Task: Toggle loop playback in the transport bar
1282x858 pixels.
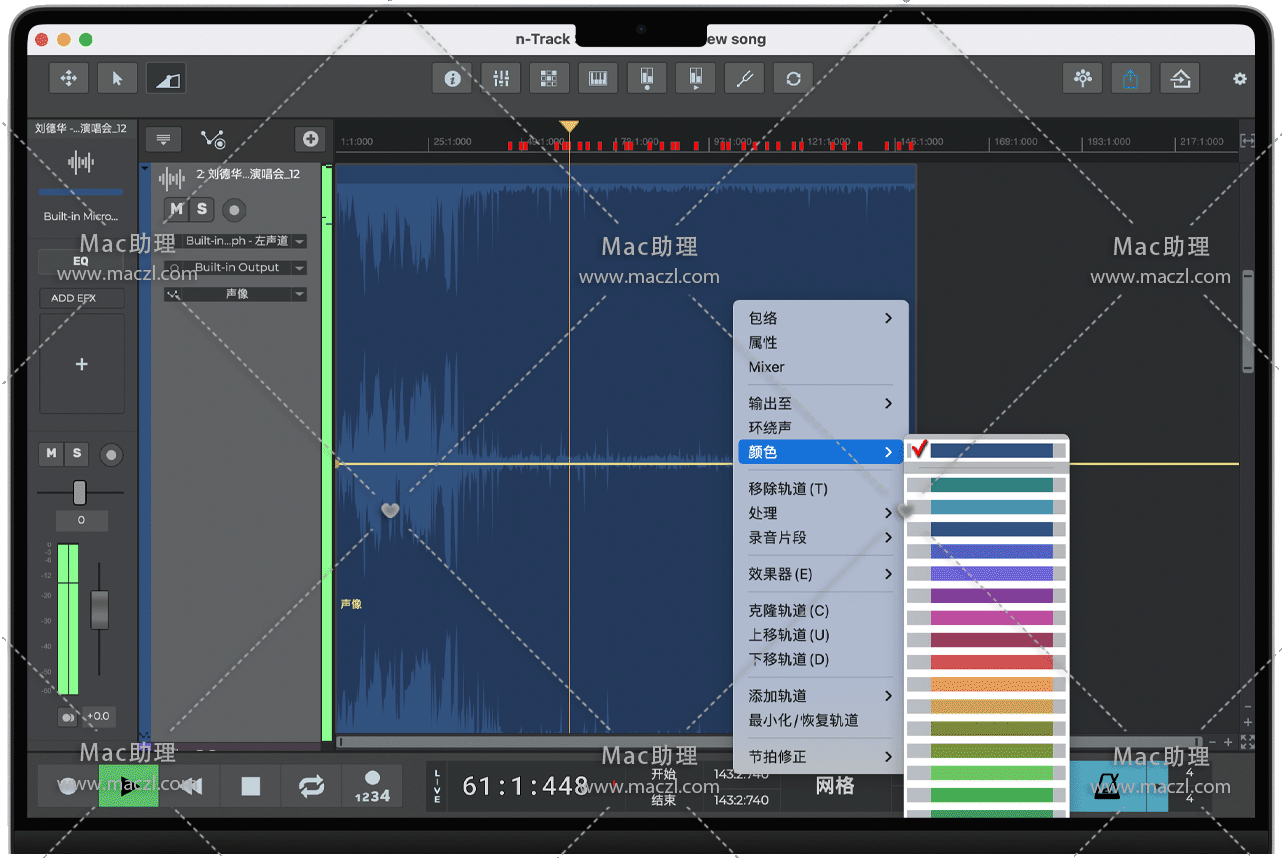Action: (x=311, y=786)
